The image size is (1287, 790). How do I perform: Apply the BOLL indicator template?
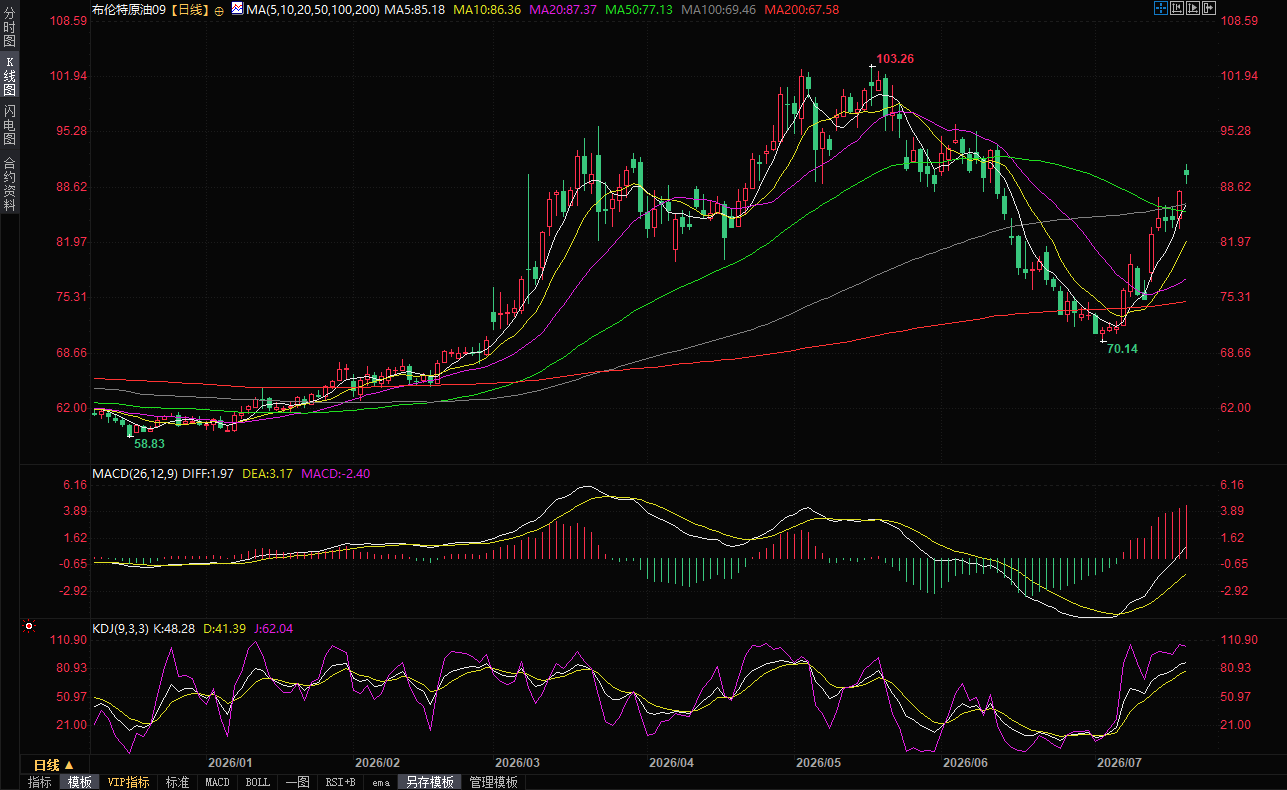pos(257,782)
